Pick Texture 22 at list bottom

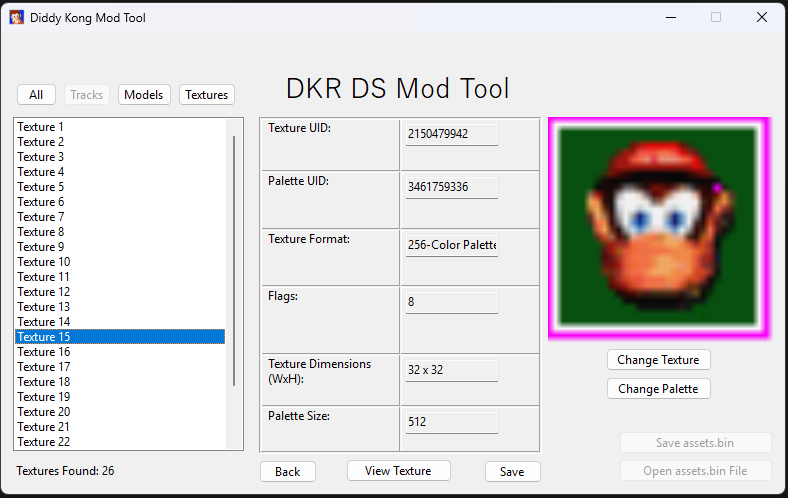pos(44,442)
